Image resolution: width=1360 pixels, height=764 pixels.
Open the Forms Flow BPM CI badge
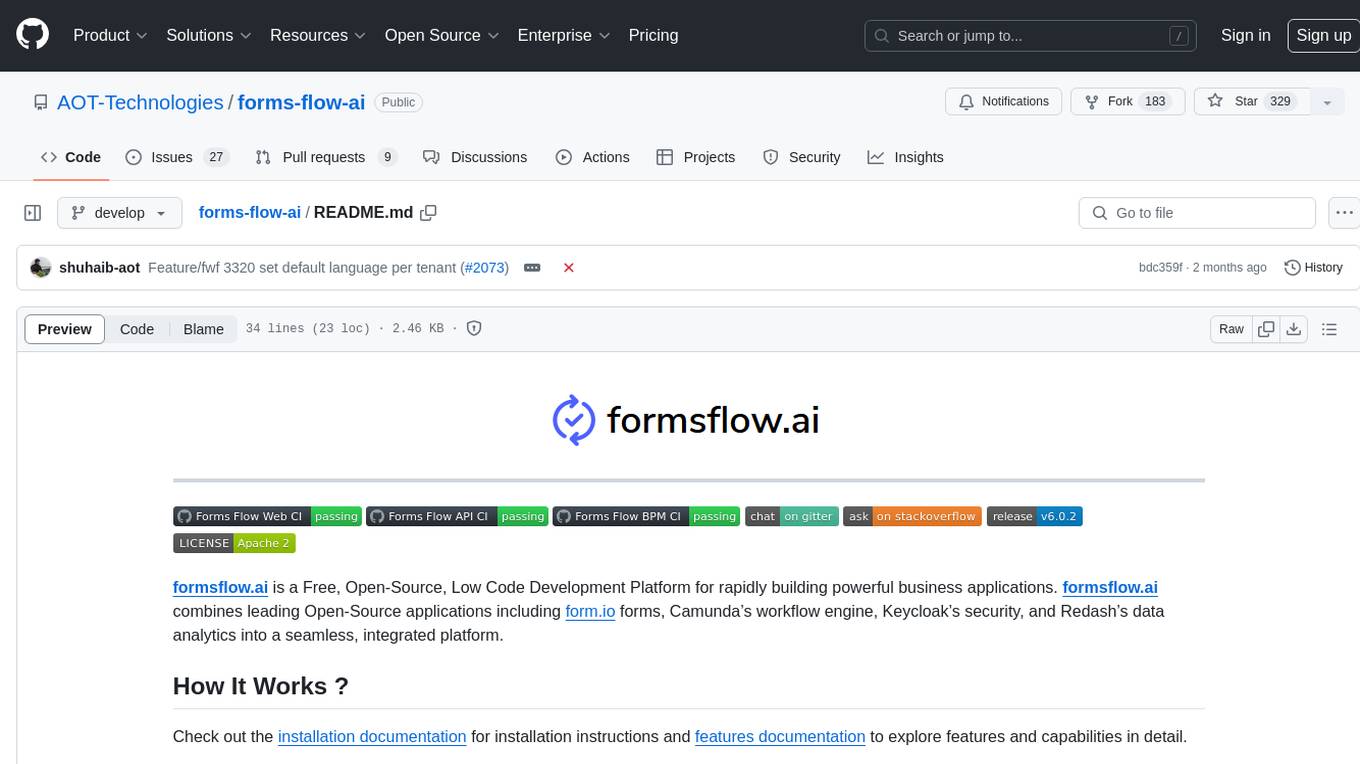tap(646, 516)
